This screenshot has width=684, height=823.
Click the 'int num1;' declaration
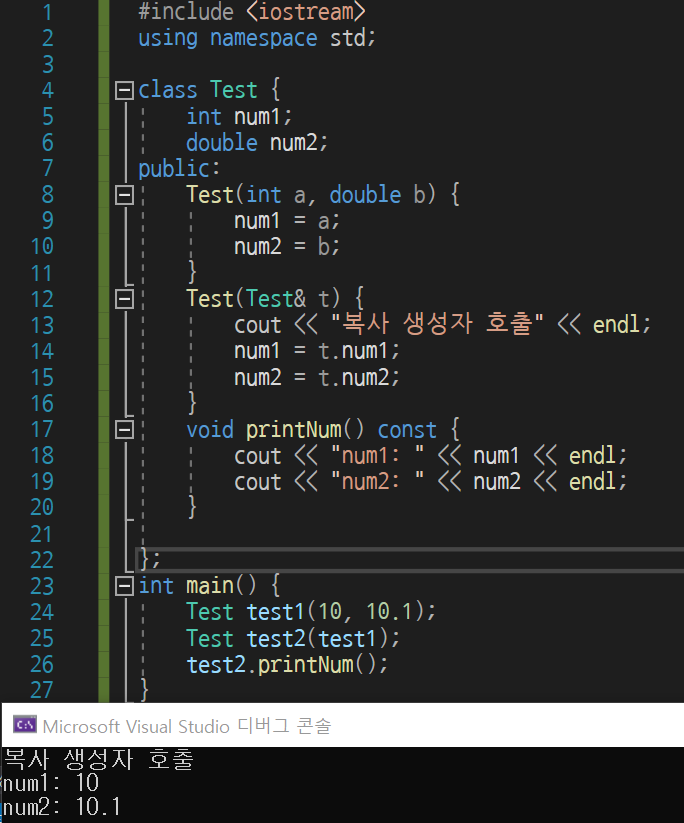click(239, 117)
